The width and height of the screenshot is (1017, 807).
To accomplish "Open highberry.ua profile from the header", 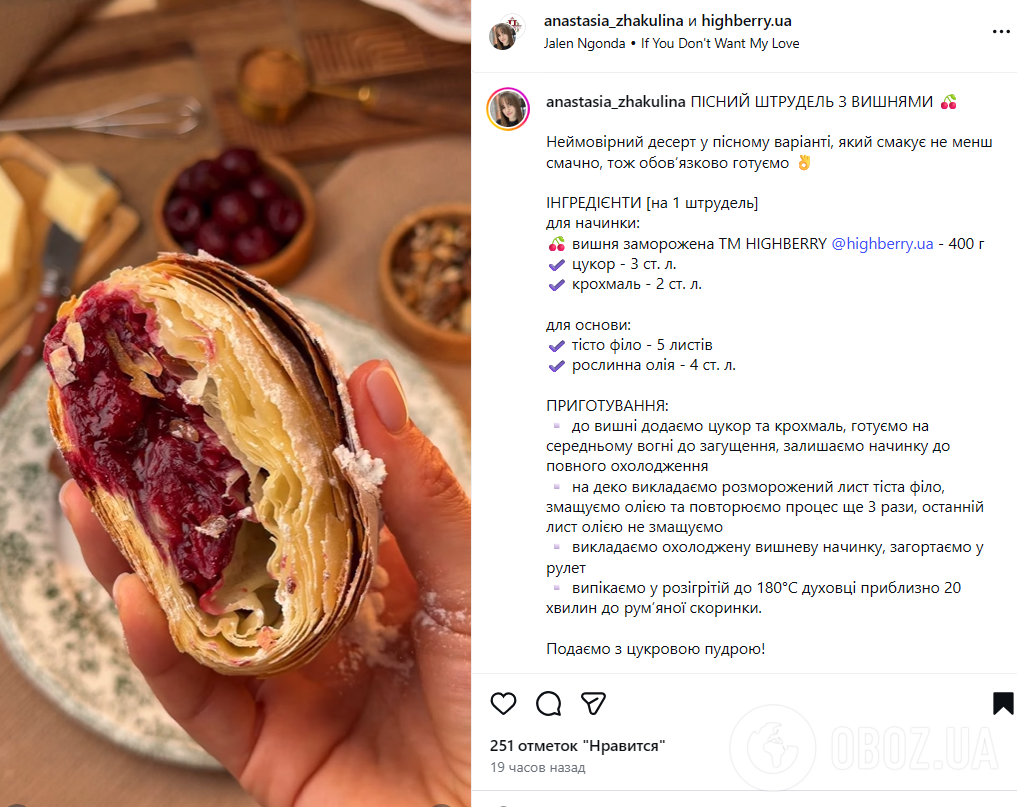I will pyautogui.click(x=747, y=21).
